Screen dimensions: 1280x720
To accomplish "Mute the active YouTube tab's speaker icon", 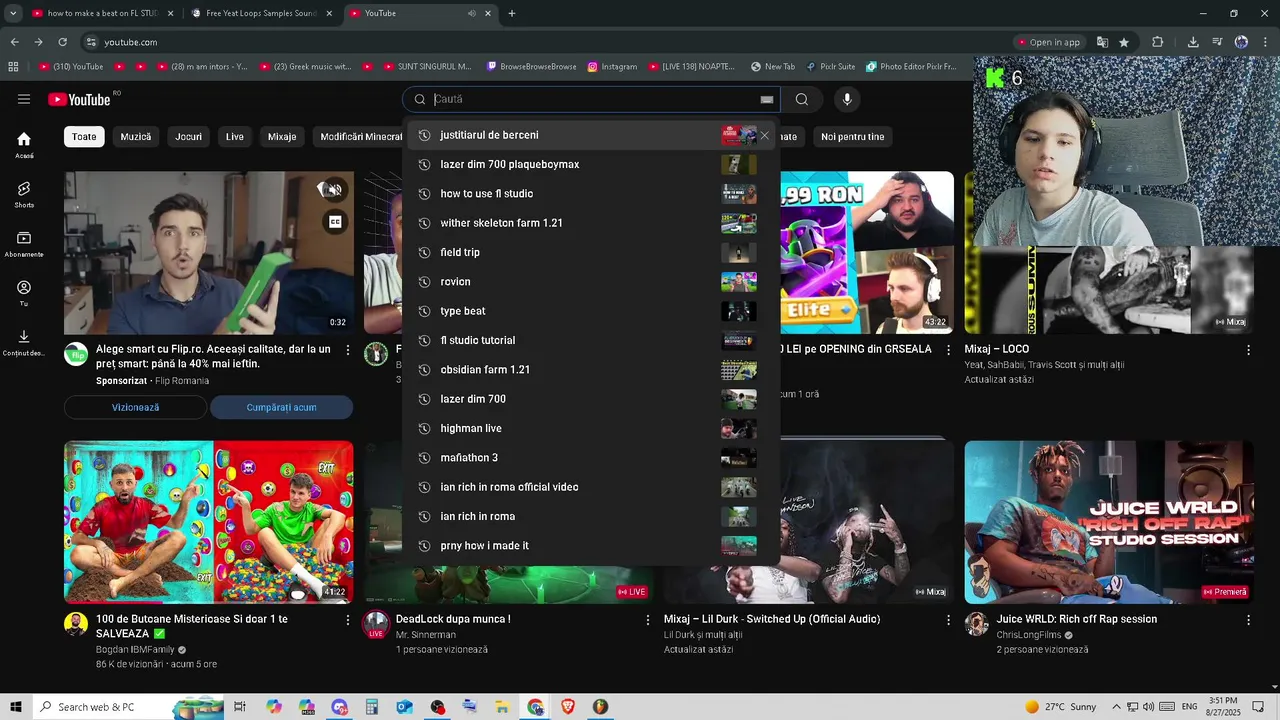I will [x=471, y=13].
